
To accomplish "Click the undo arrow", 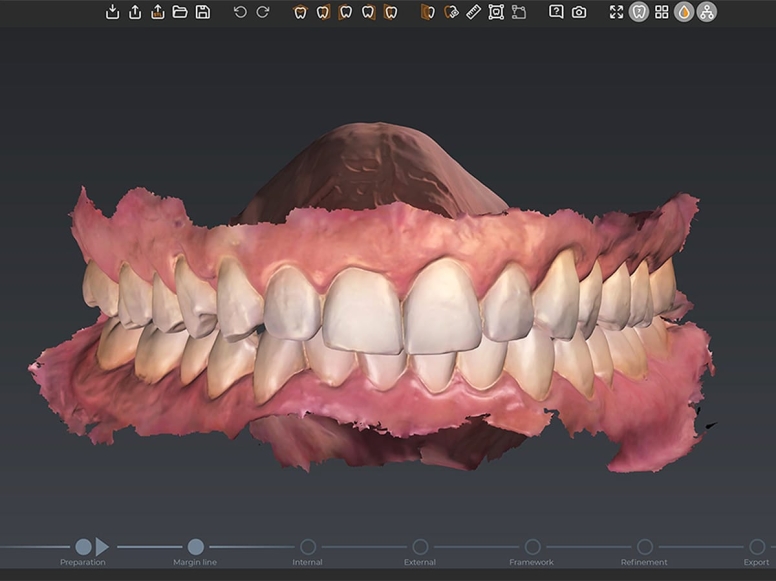I will tap(240, 12).
